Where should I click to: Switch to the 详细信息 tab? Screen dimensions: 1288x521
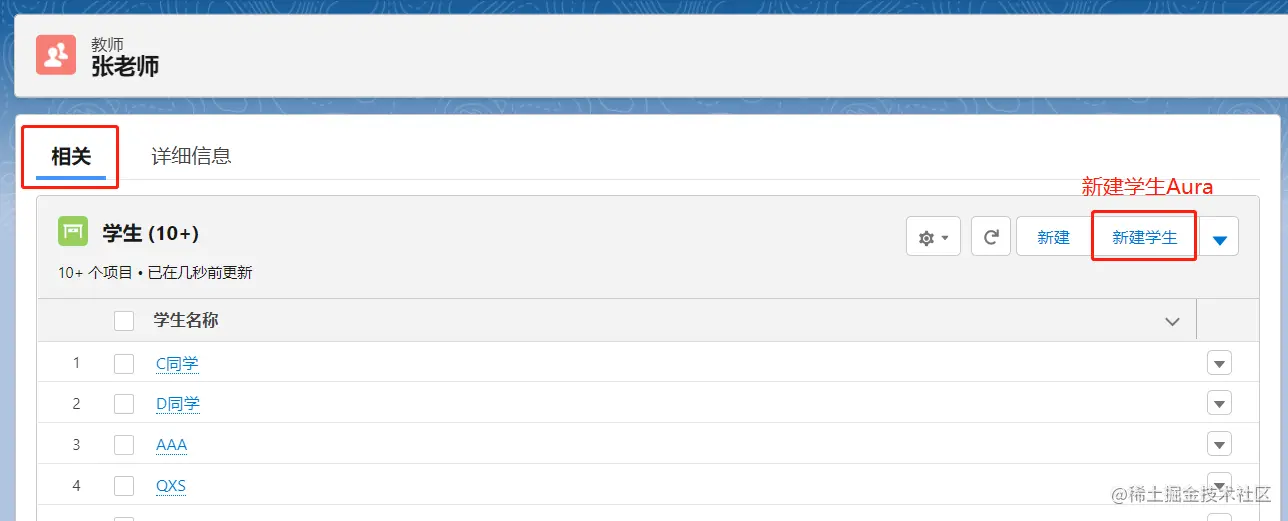pyautogui.click(x=191, y=156)
